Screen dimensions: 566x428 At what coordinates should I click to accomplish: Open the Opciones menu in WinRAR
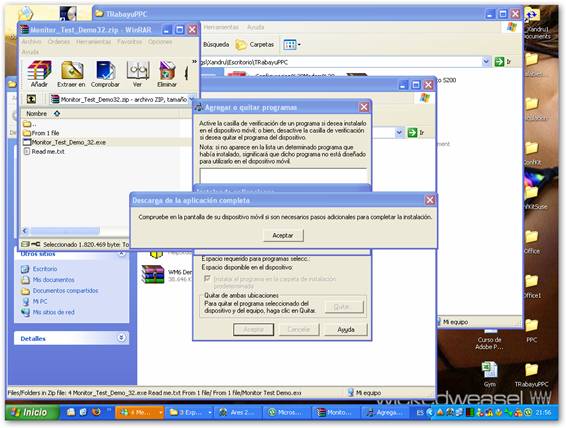(x=160, y=42)
